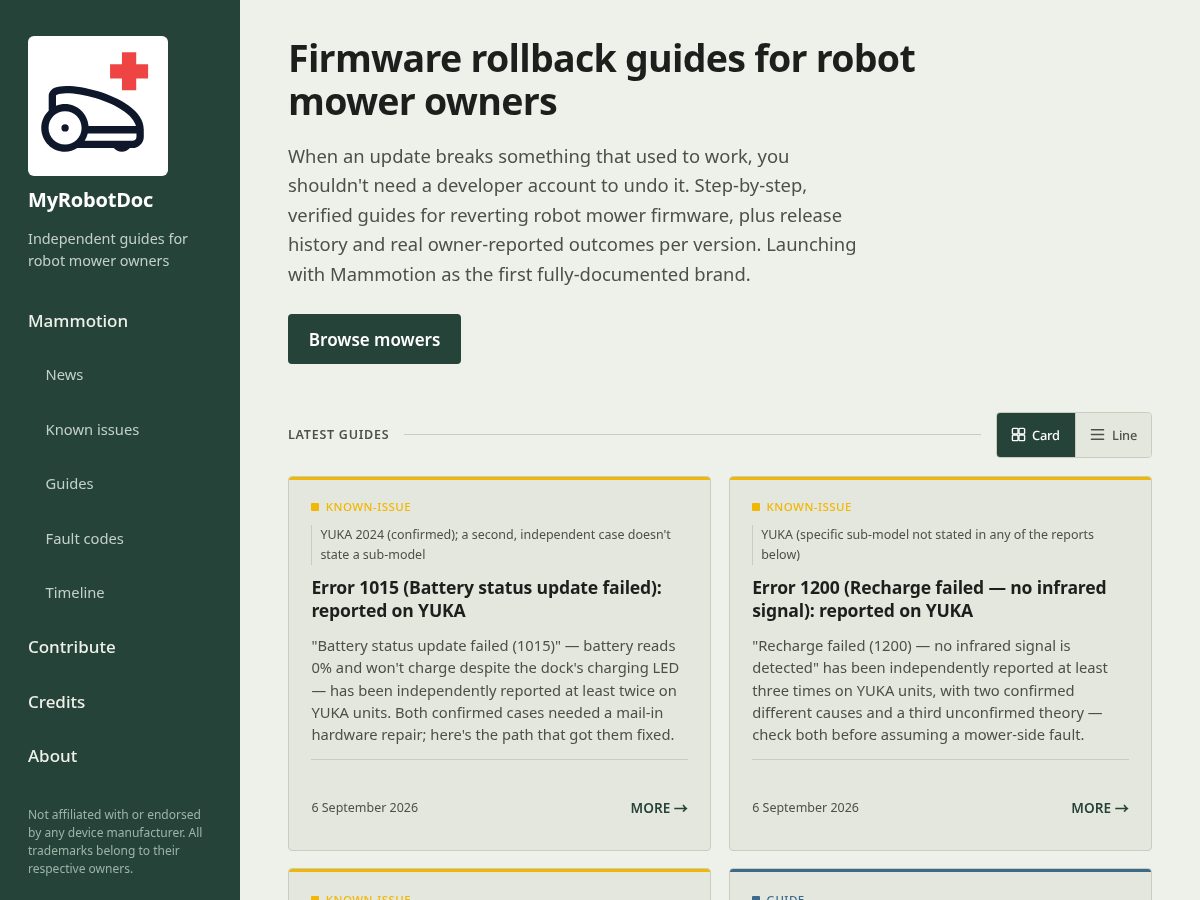Click the KNOWN-ISSUE tag on Error 1200 card
The width and height of the screenshot is (1200, 900).
[x=802, y=507]
